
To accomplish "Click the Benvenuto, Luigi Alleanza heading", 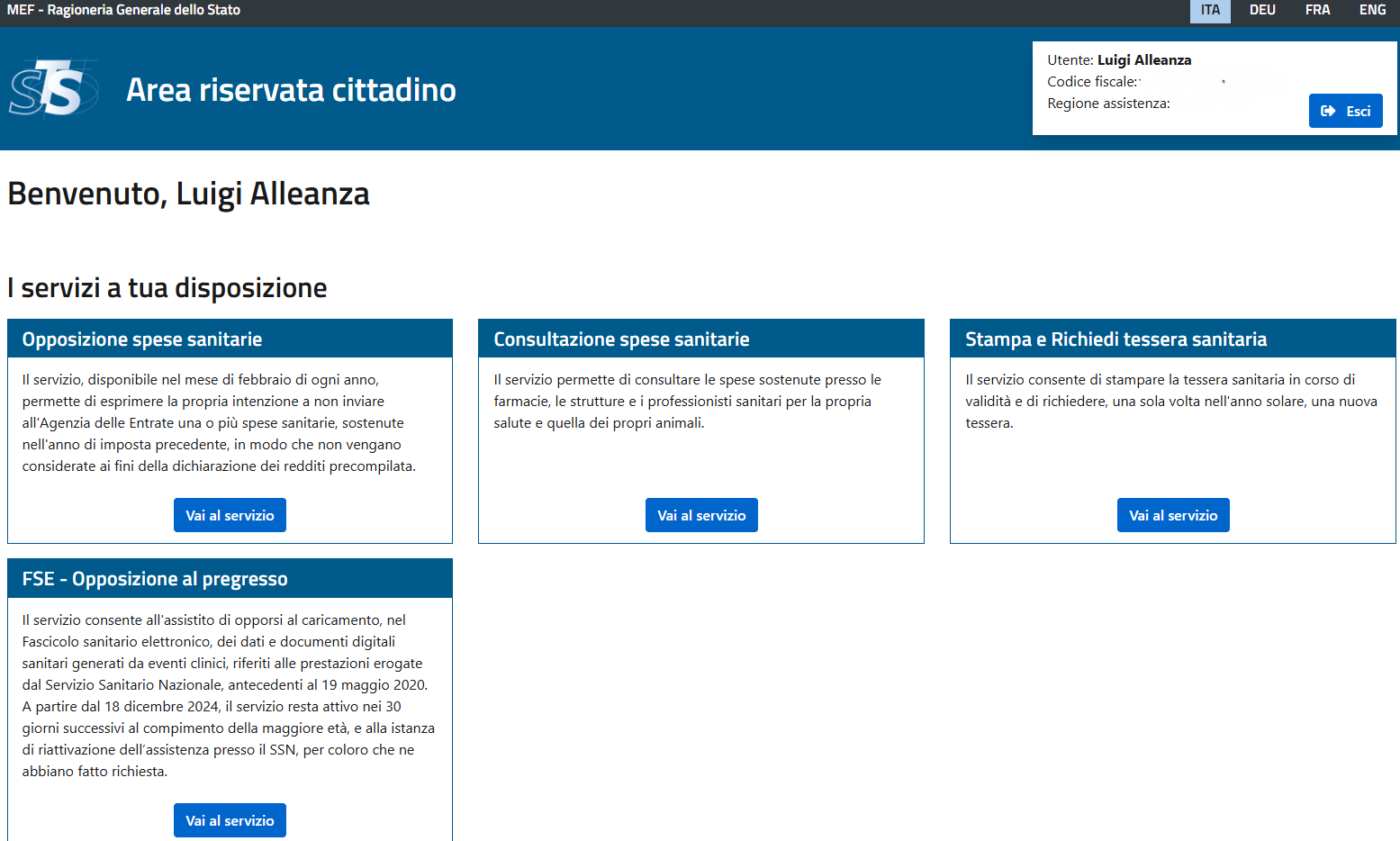I will [188, 193].
